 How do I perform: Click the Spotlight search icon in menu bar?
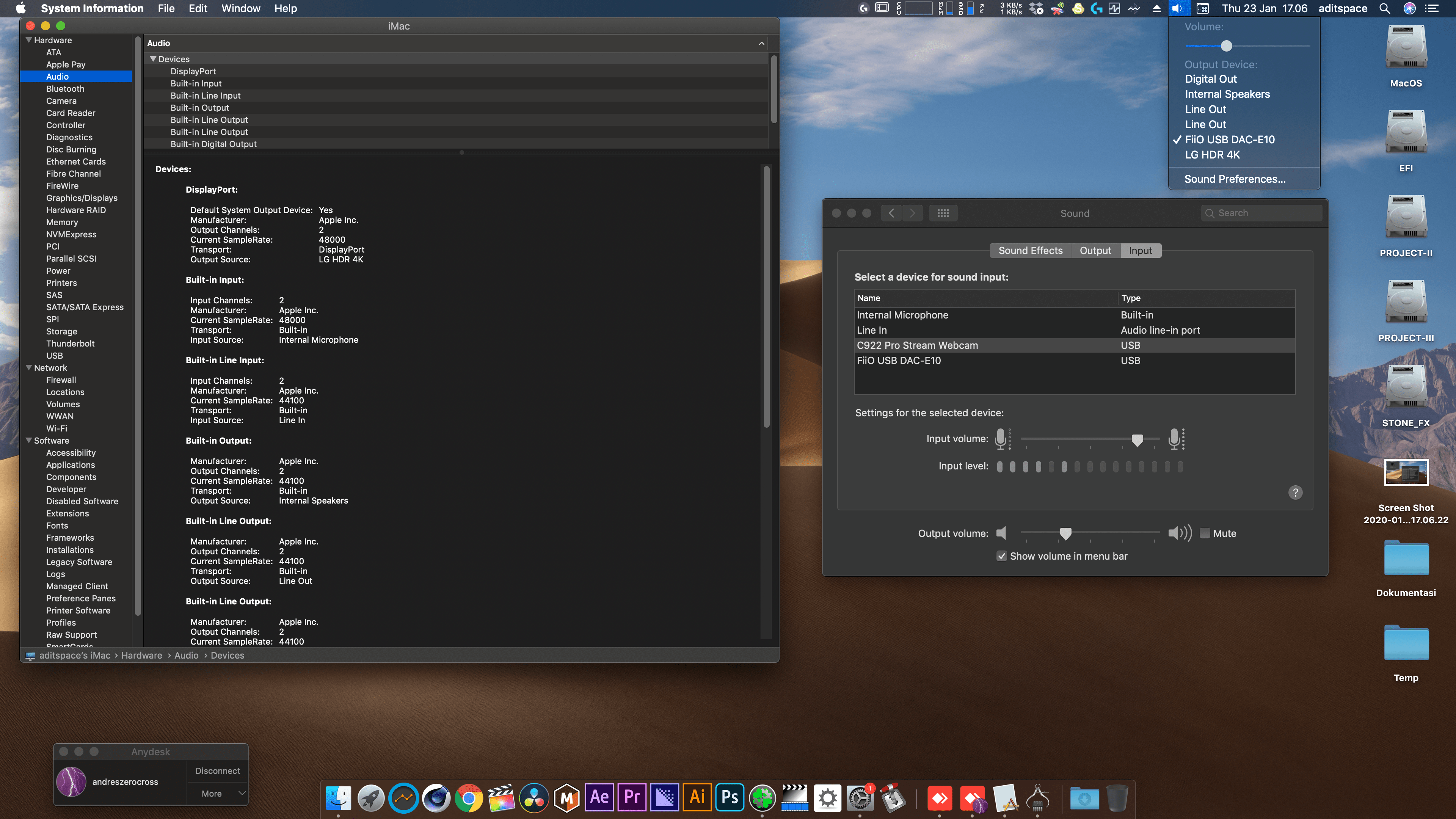pyautogui.click(x=1384, y=8)
